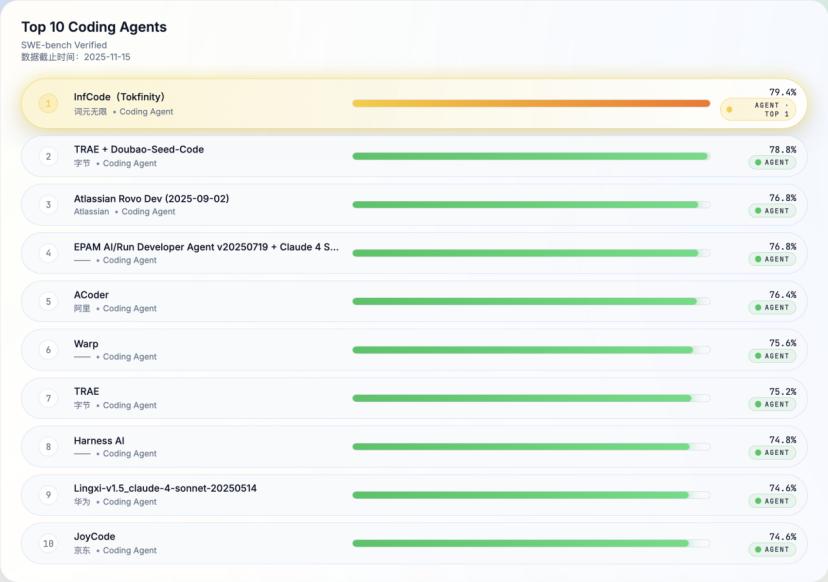828x582 pixels.
Task: Click the AGENT tag in JoyCode row
Action: tap(772, 549)
